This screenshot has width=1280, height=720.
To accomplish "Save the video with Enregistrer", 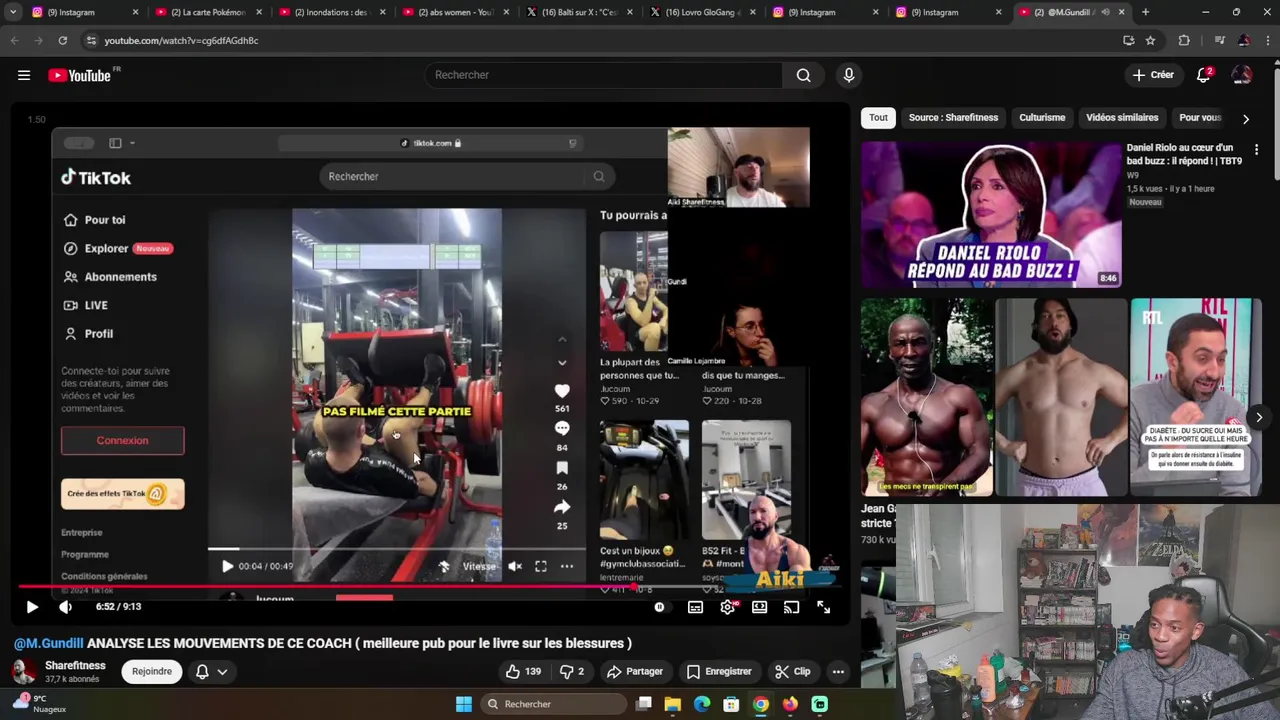I will (718, 671).
